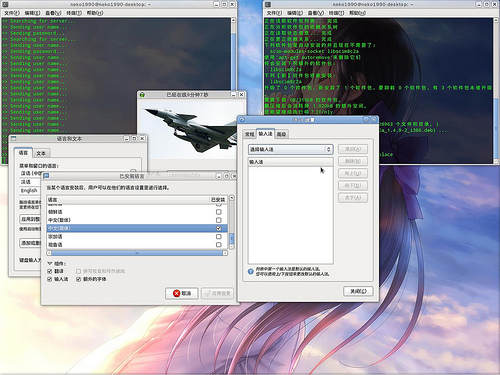This screenshot has width=500, height=375.
Task: Click the 关于(A) button in IBus settings
Action: click(x=353, y=198)
